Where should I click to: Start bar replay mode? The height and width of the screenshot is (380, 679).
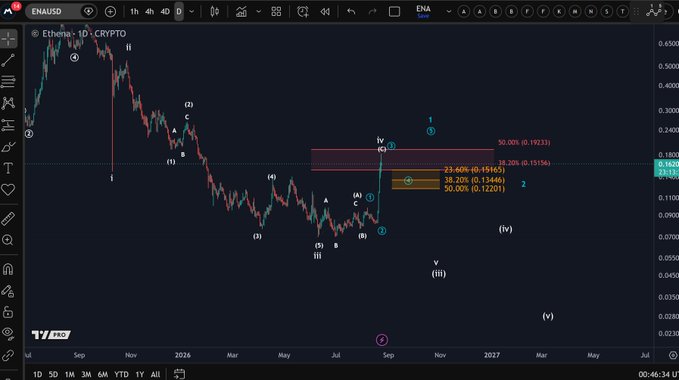[x=325, y=12]
